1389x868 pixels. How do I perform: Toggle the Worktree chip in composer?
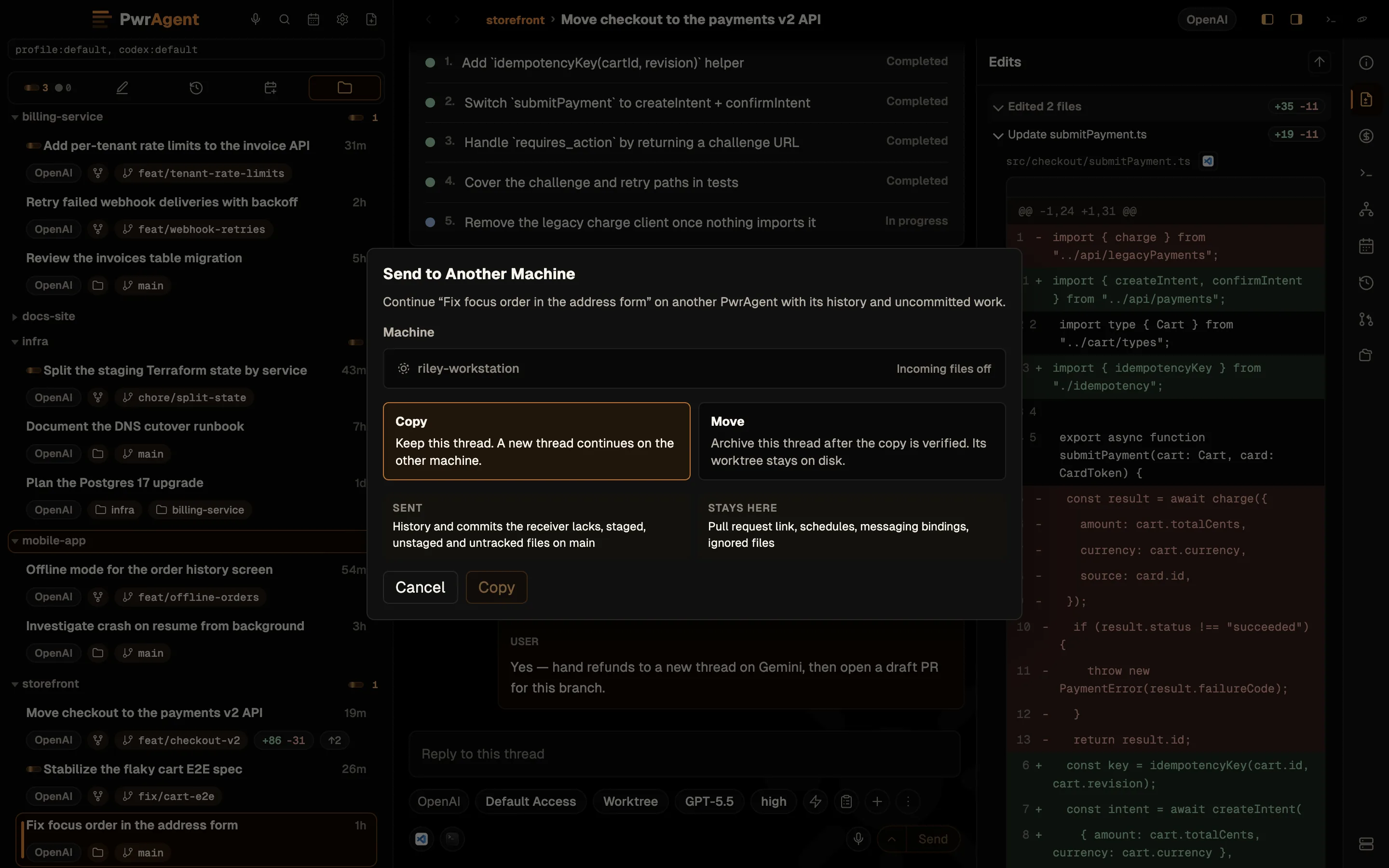click(x=630, y=801)
